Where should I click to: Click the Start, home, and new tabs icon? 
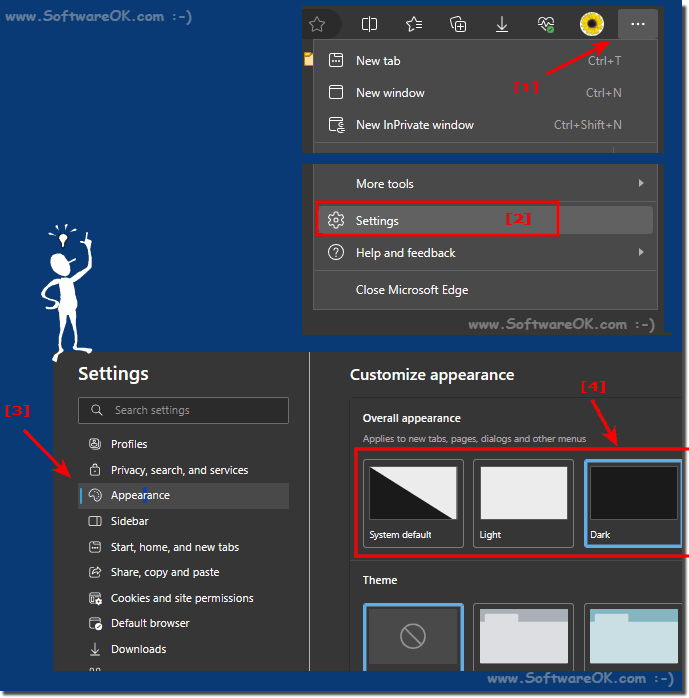point(95,547)
